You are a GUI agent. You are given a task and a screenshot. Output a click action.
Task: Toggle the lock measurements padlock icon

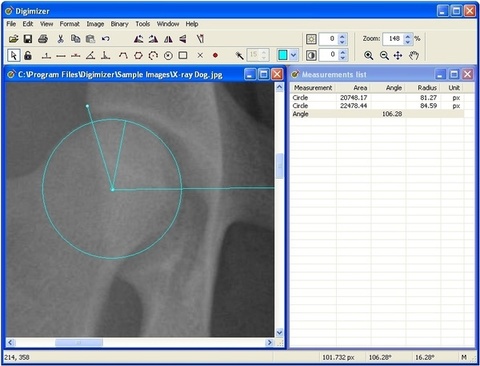coord(28,55)
